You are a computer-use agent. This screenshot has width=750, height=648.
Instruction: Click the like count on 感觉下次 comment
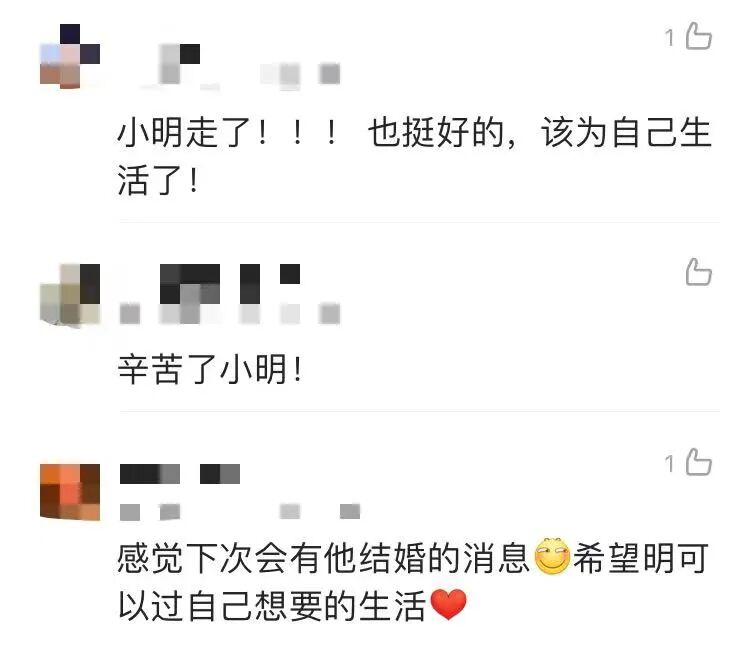click(669, 464)
